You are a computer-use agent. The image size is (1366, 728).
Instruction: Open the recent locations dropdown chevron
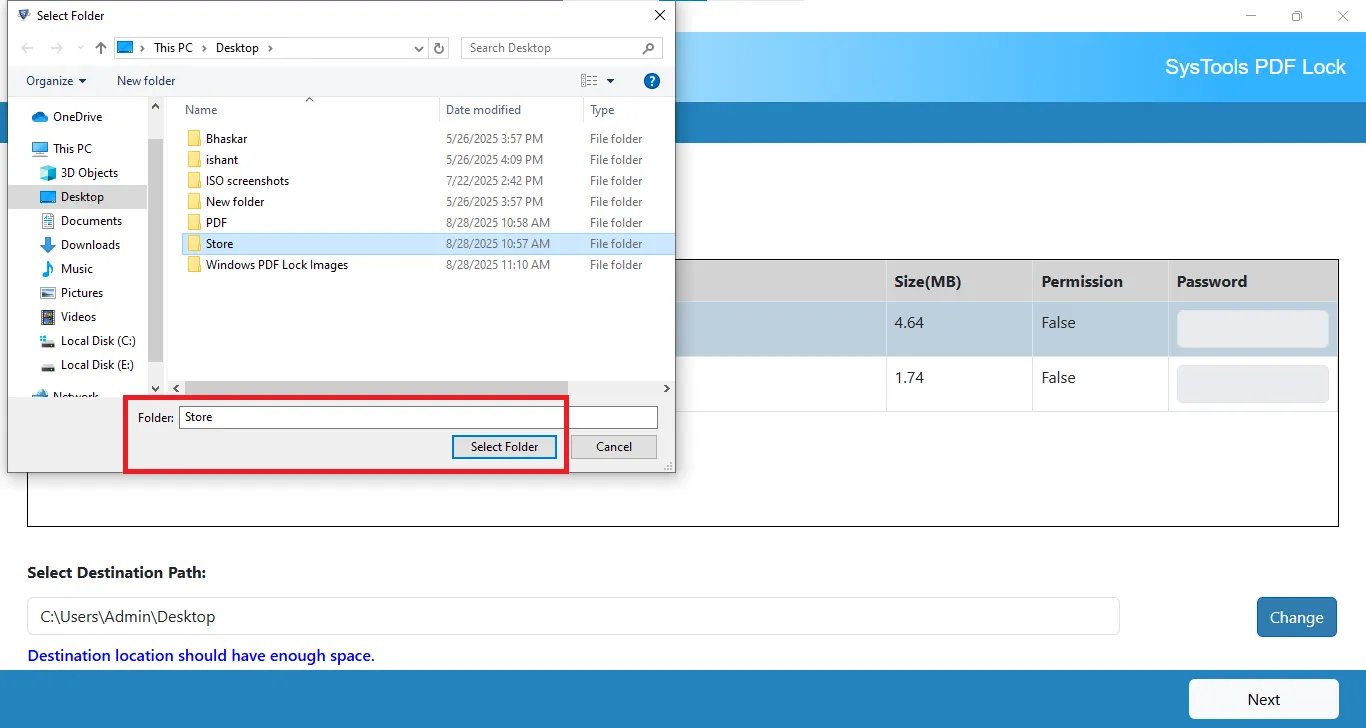pyautogui.click(x=79, y=48)
